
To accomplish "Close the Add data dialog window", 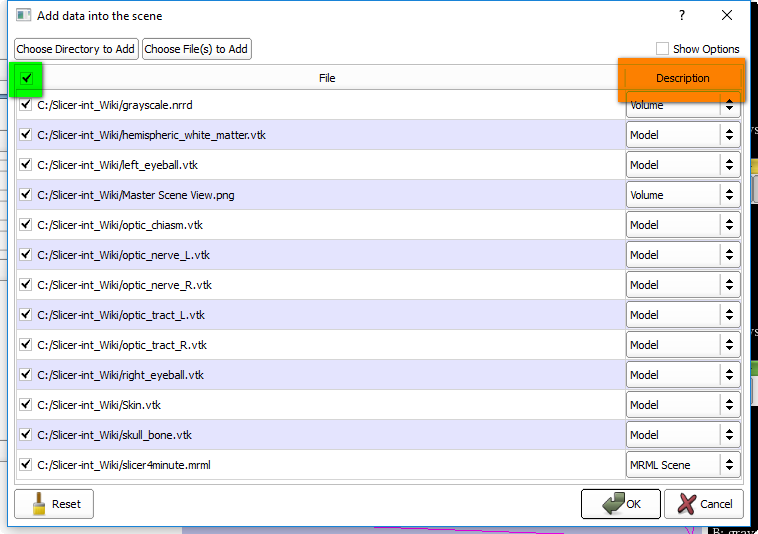I will pos(727,16).
